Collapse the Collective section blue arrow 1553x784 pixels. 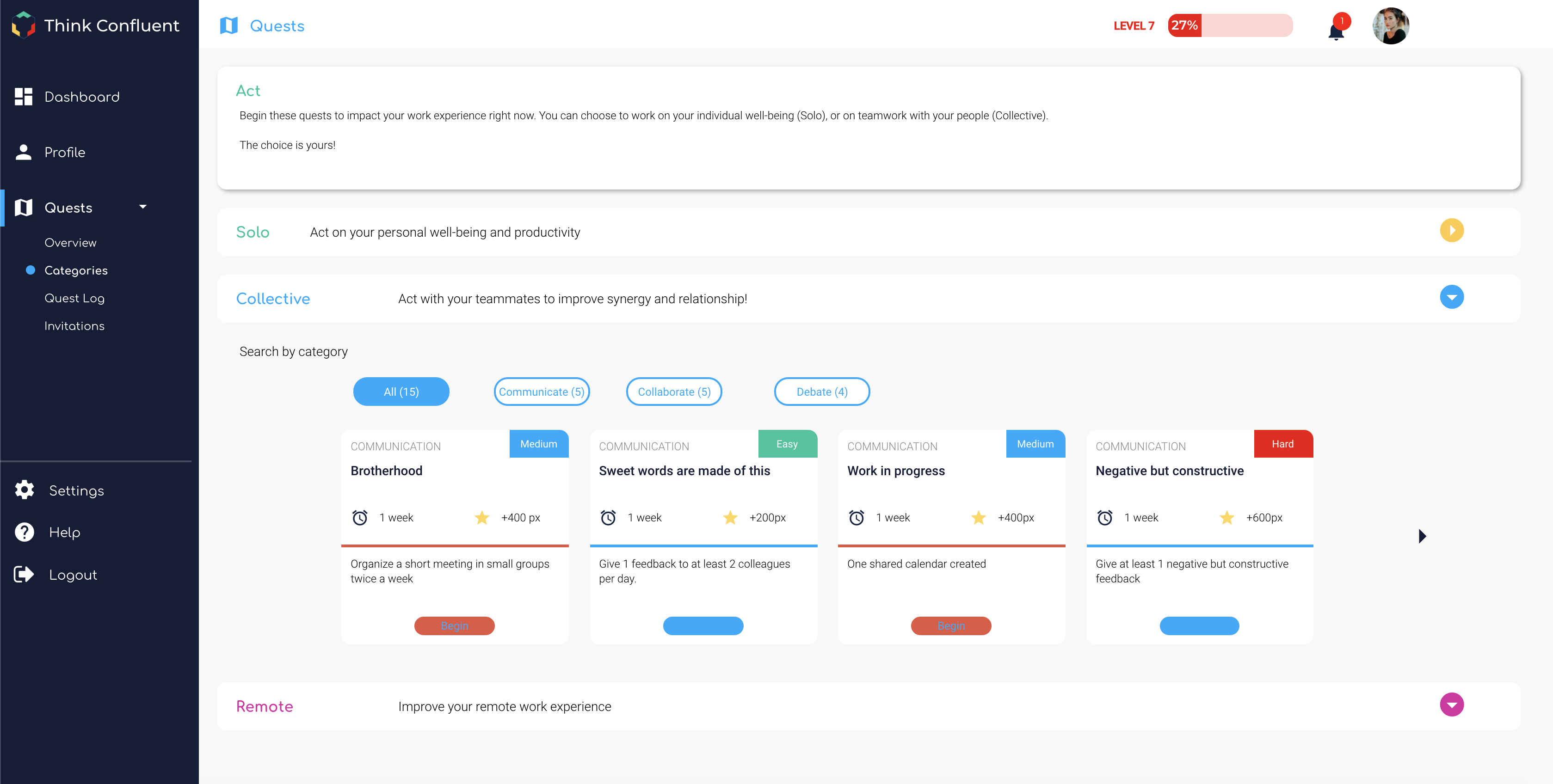coord(1452,297)
